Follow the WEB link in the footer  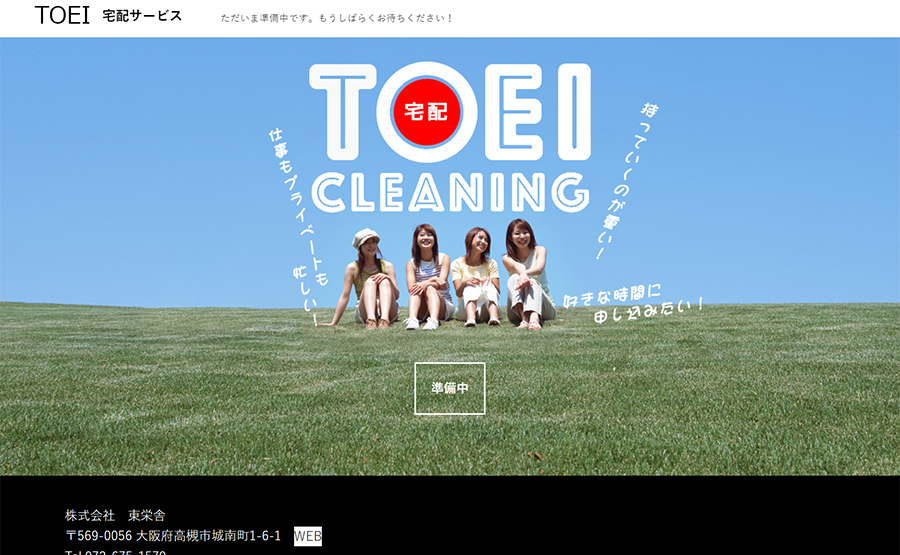coord(308,536)
